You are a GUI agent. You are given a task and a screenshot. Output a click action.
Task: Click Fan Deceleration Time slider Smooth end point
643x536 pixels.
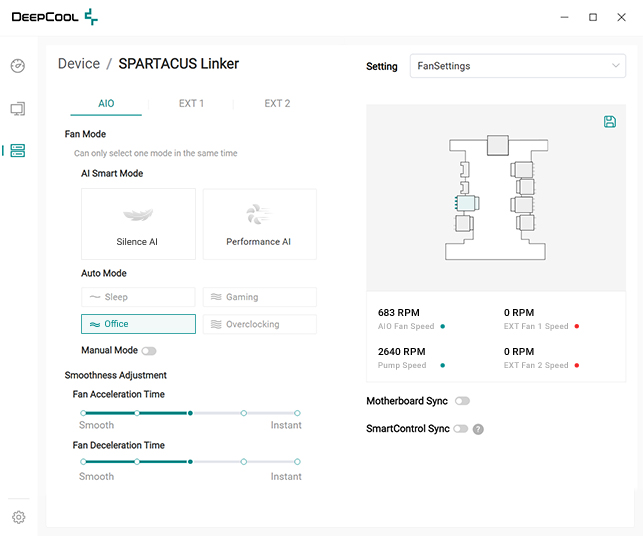pyautogui.click(x=83, y=462)
